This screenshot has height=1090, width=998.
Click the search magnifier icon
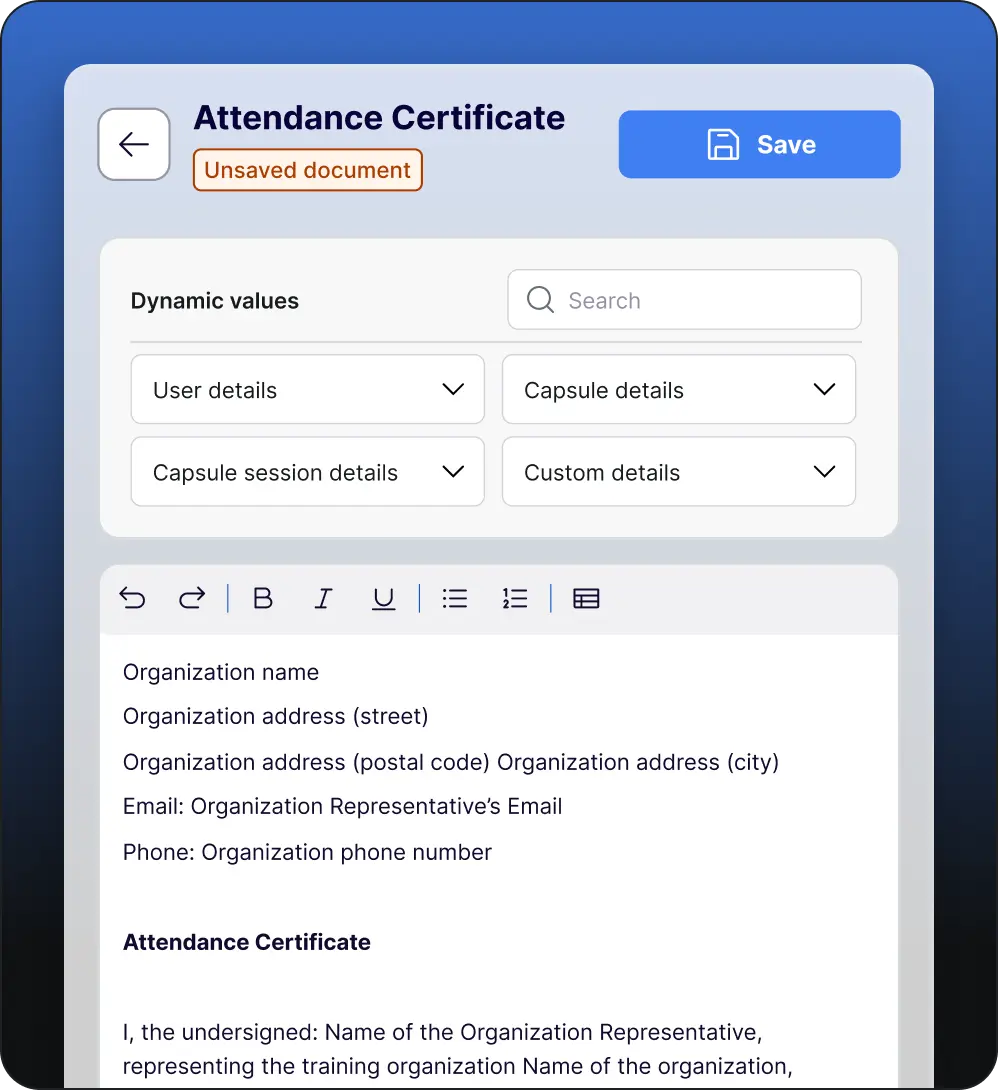click(x=540, y=299)
